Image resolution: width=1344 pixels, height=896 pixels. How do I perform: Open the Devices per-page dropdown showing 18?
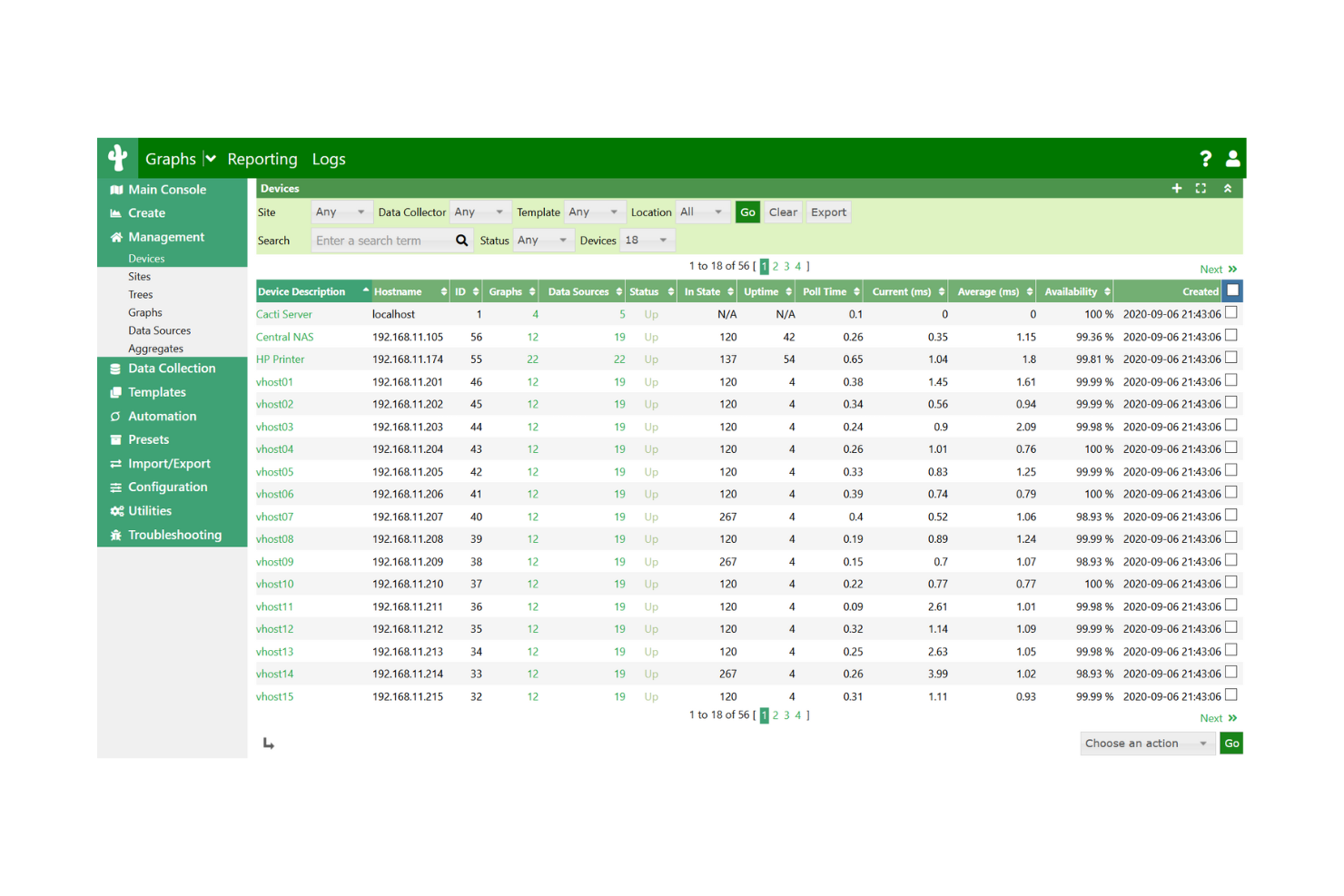tap(647, 240)
